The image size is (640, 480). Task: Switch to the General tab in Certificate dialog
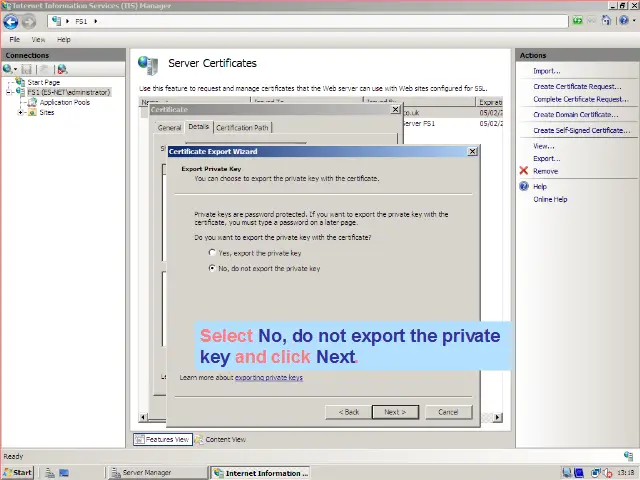[169, 128]
